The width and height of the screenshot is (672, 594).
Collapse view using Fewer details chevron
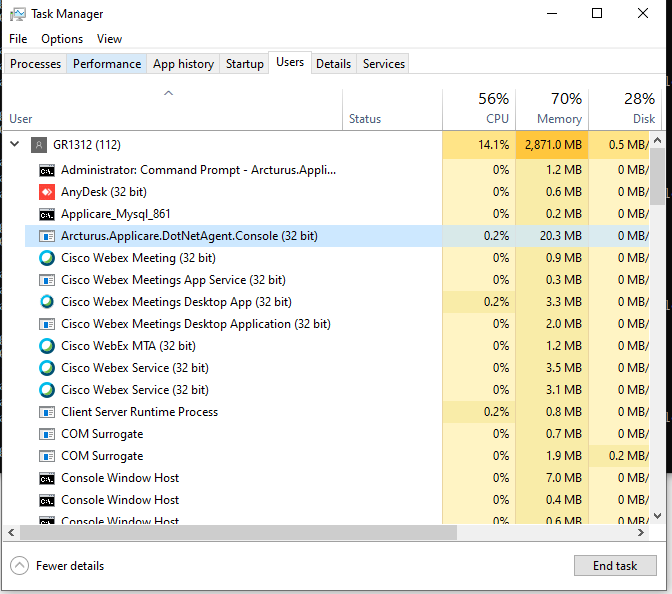20,566
